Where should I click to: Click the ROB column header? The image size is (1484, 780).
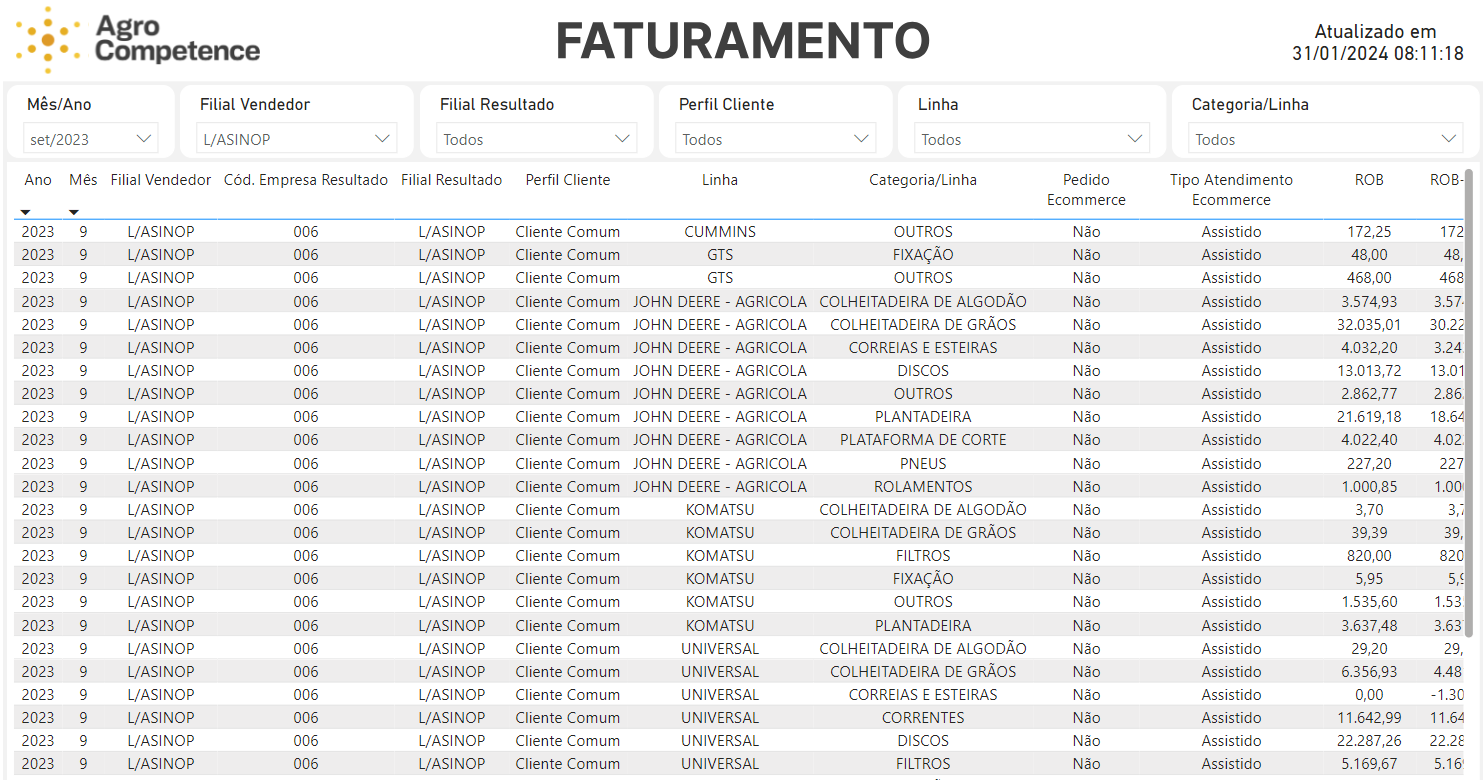point(1369,180)
